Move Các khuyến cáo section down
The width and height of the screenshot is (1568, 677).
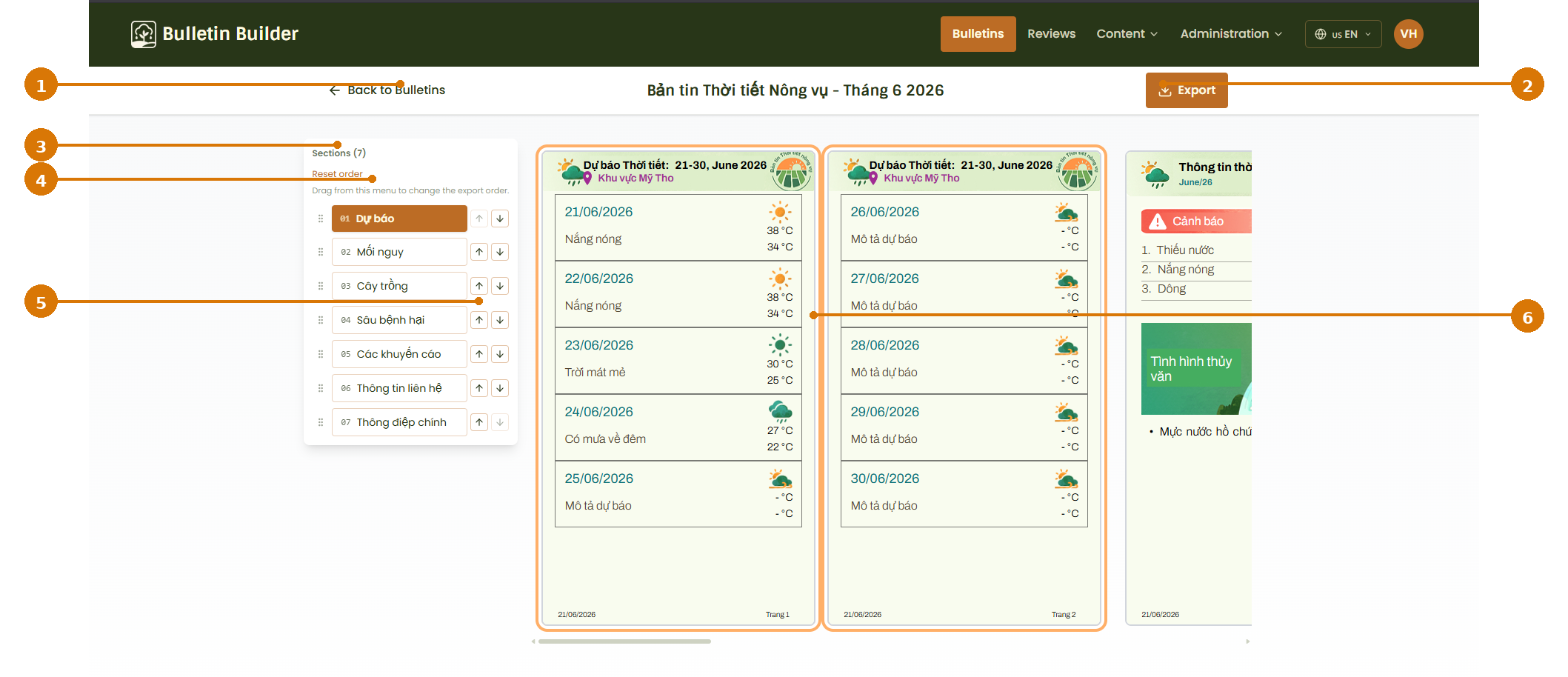coord(500,354)
